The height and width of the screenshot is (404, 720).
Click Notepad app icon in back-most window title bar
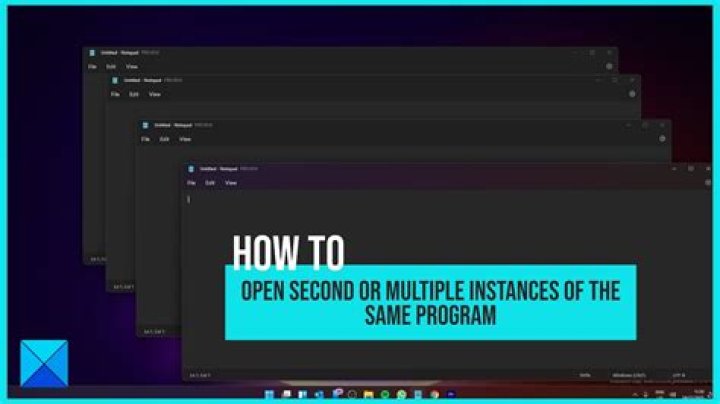point(92,53)
